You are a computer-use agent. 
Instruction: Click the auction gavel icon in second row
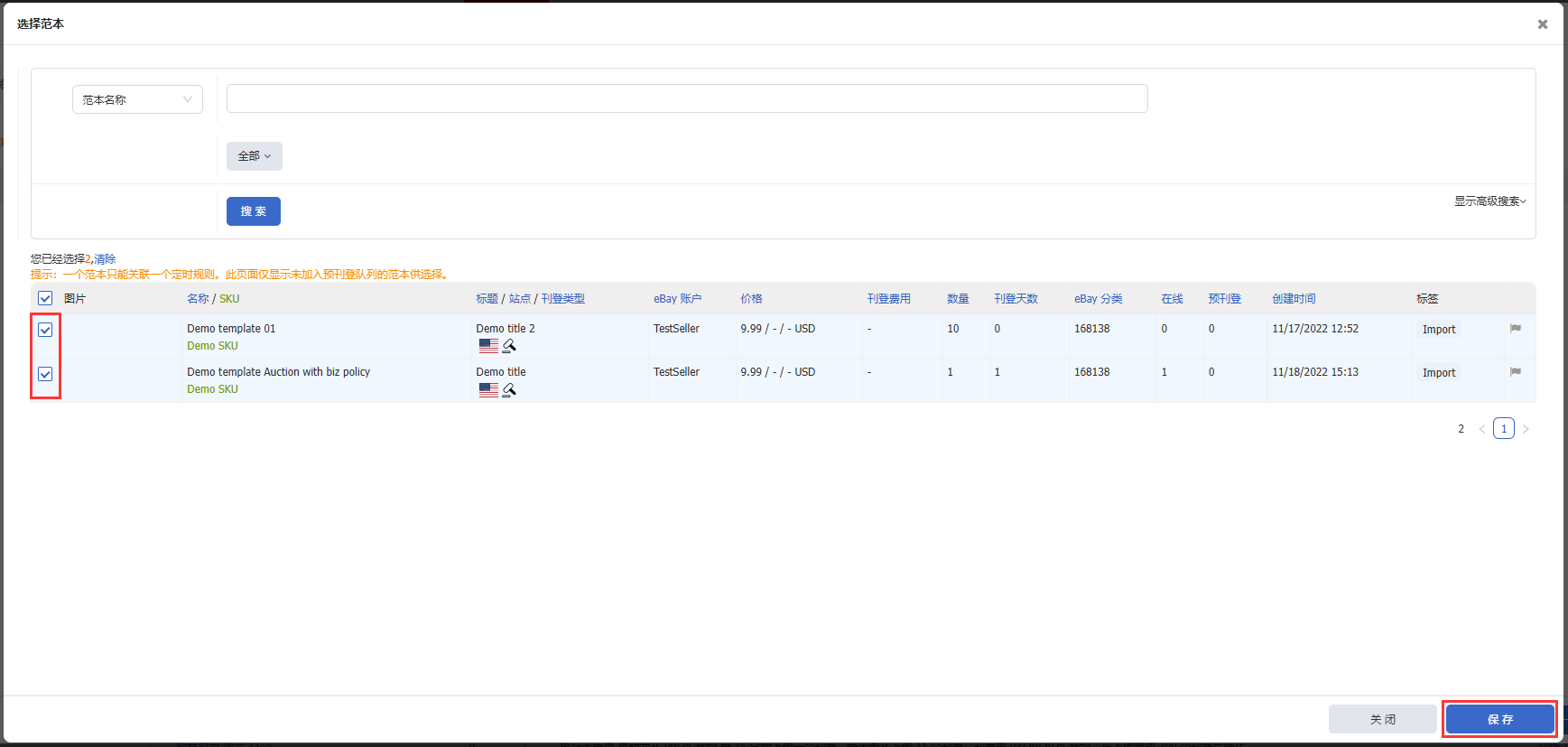coord(509,389)
